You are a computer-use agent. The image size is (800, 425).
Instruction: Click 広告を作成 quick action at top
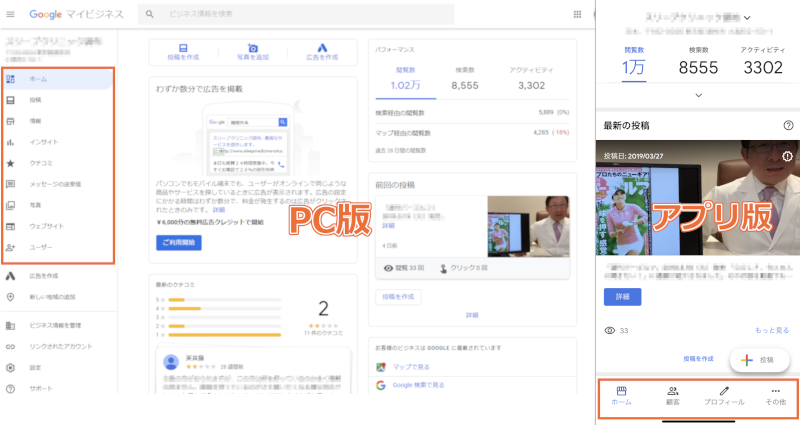(x=322, y=52)
